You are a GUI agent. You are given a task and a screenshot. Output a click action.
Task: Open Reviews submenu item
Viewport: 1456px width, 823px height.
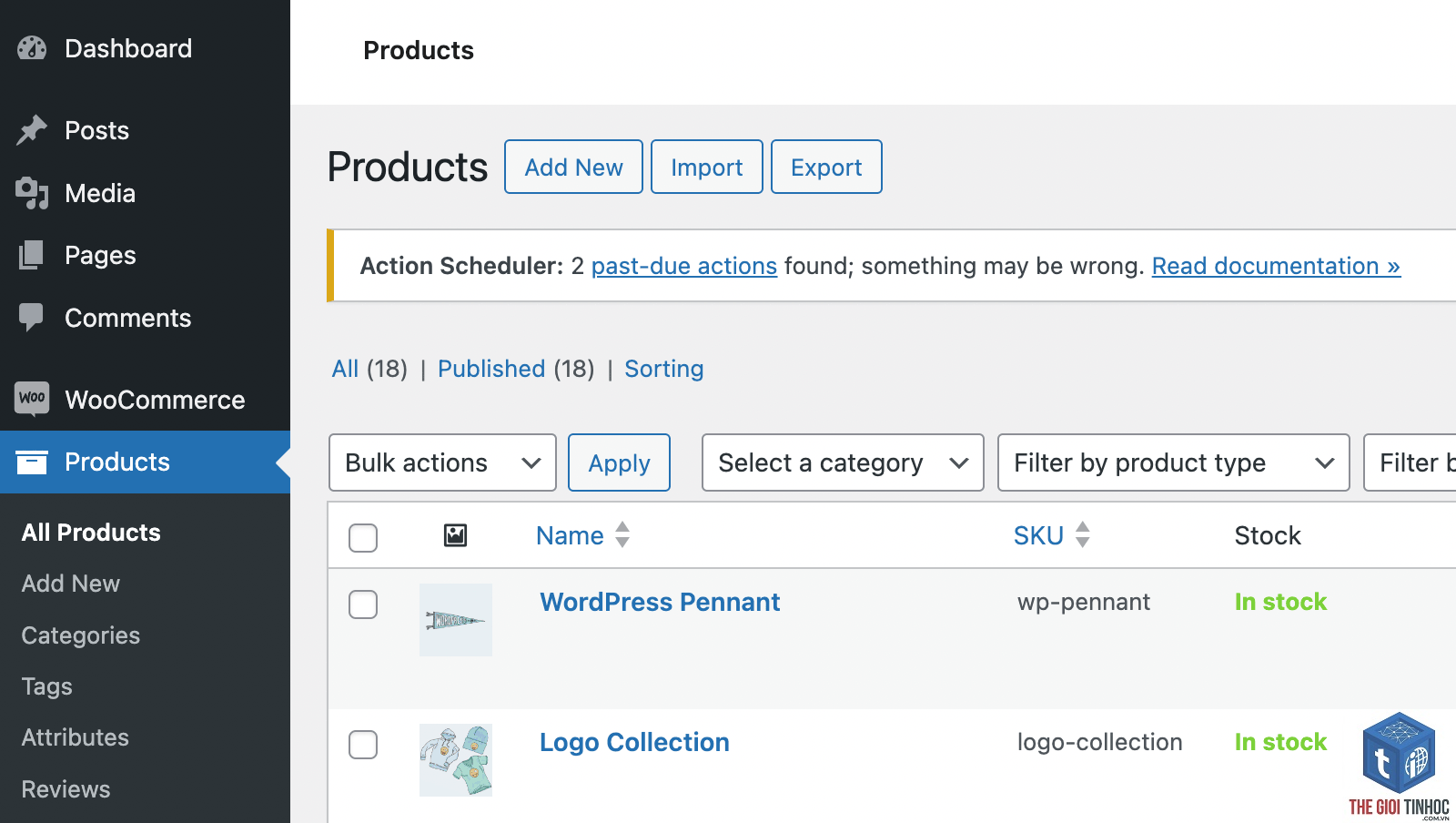[66, 789]
